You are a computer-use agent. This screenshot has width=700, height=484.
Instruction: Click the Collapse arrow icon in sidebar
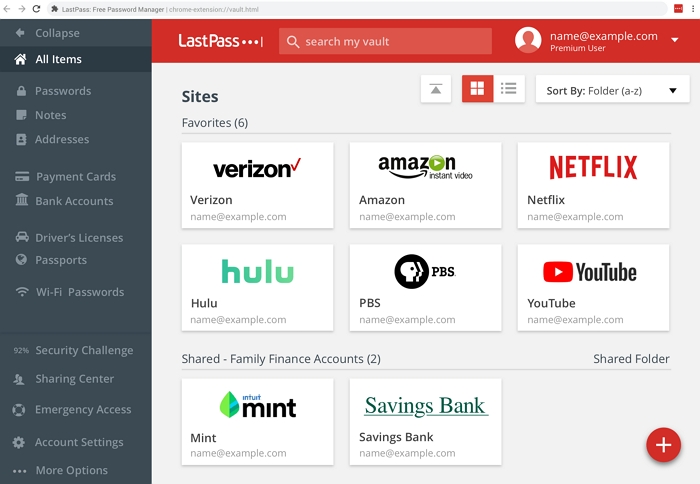[20, 33]
